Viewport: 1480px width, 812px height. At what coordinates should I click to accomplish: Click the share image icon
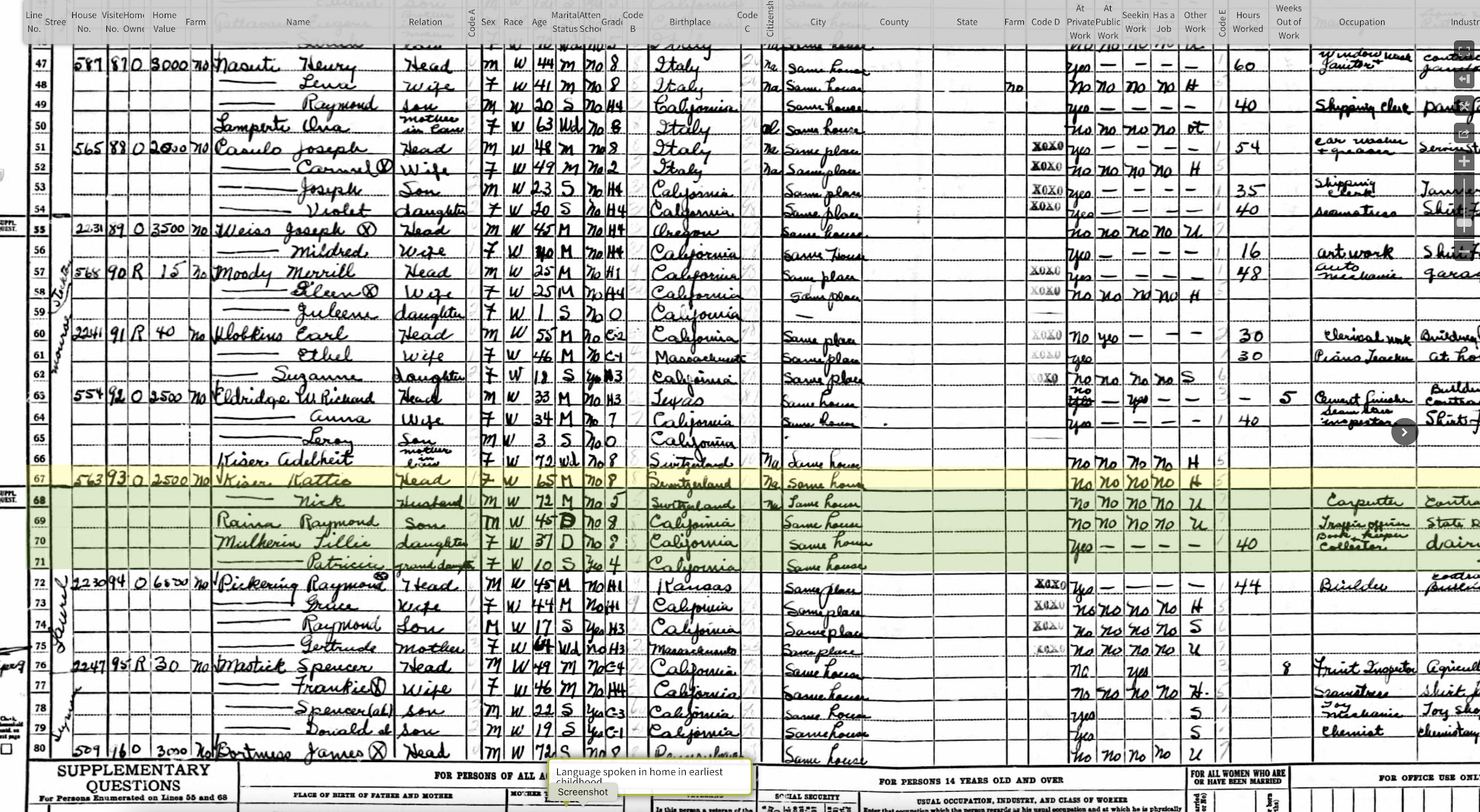(1464, 134)
